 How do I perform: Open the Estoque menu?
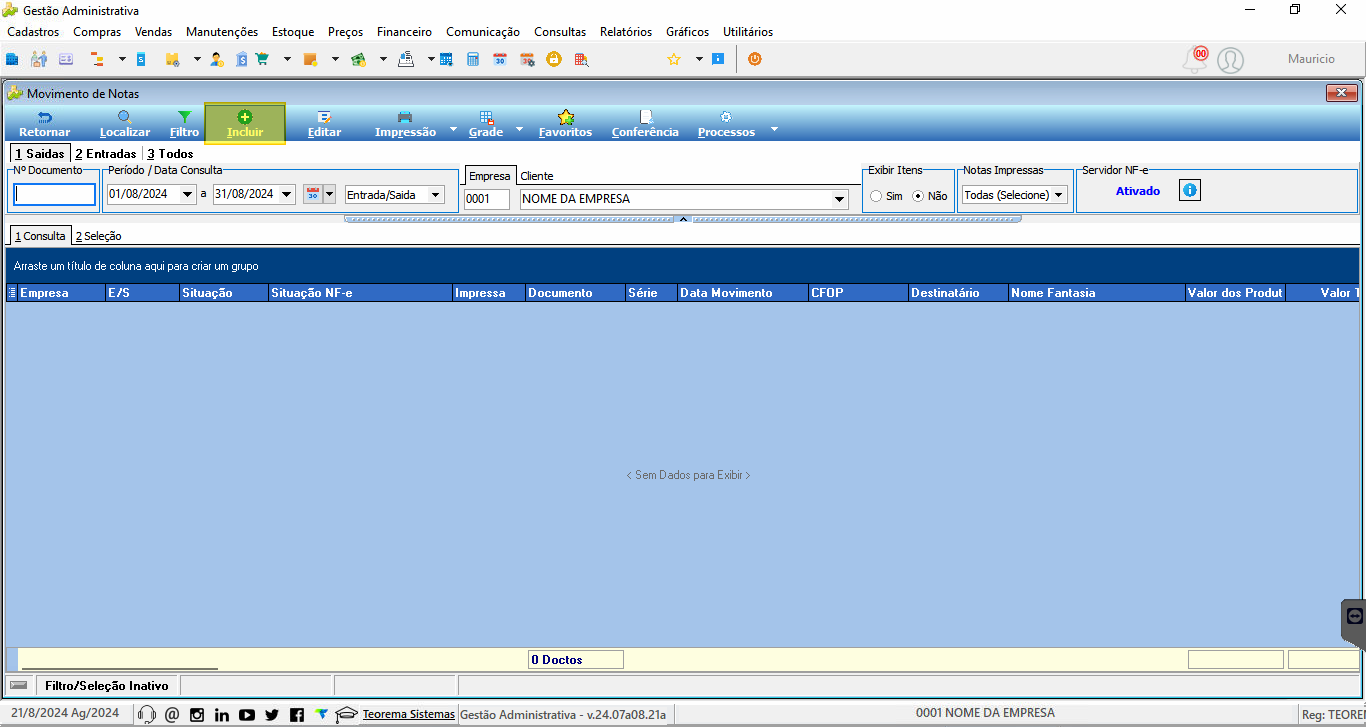tap(293, 32)
